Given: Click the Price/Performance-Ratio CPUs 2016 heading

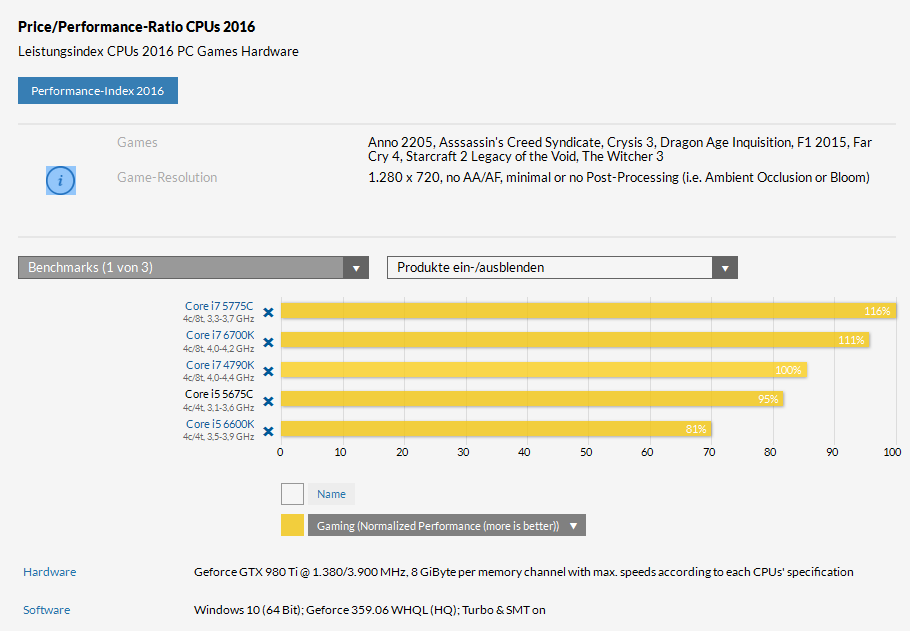Looking at the screenshot, I should (136, 27).
